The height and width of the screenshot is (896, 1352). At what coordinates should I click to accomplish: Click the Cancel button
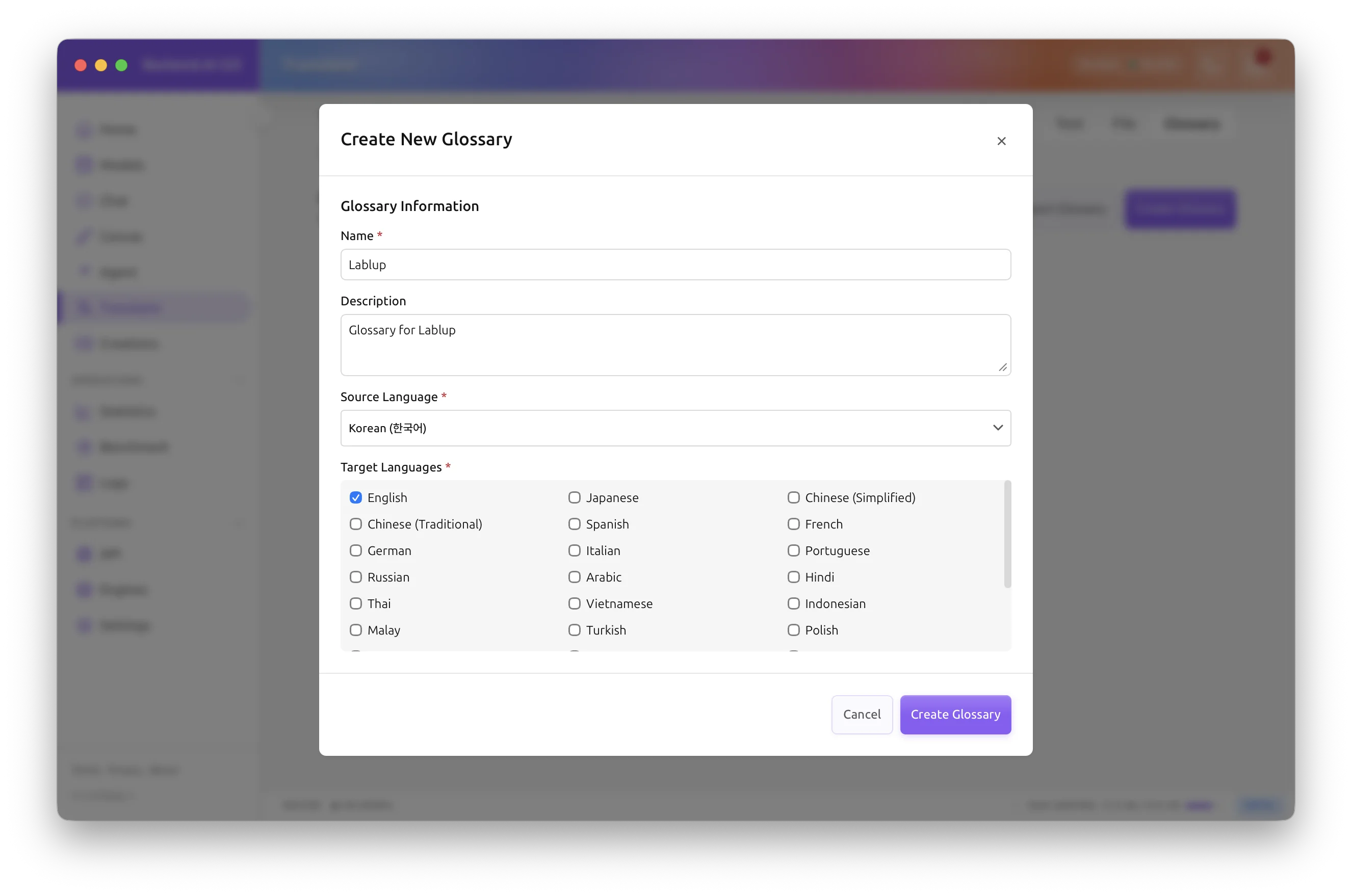[x=862, y=714]
